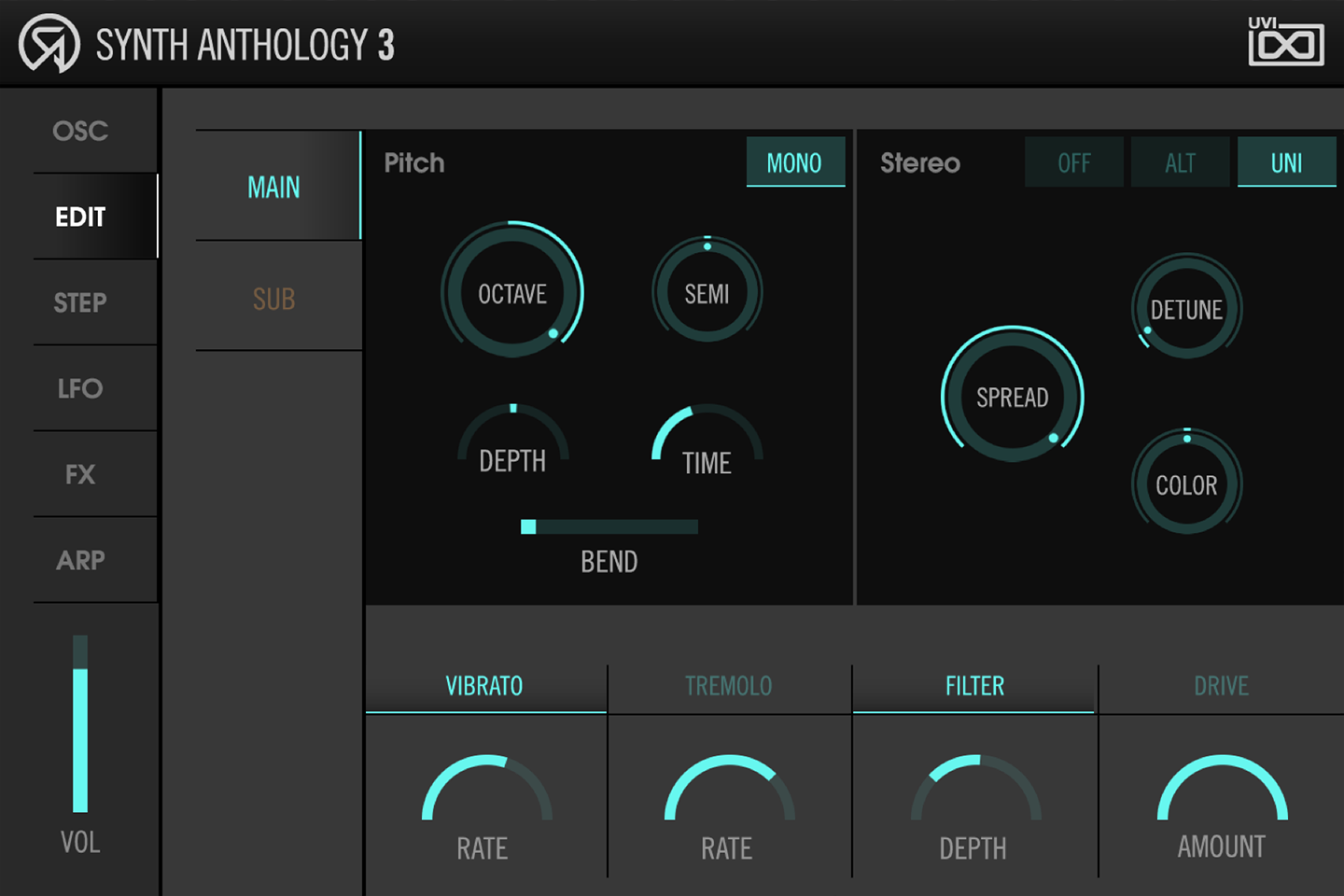Select the STEP sequencer section
The image size is (1344, 896).
(x=80, y=302)
